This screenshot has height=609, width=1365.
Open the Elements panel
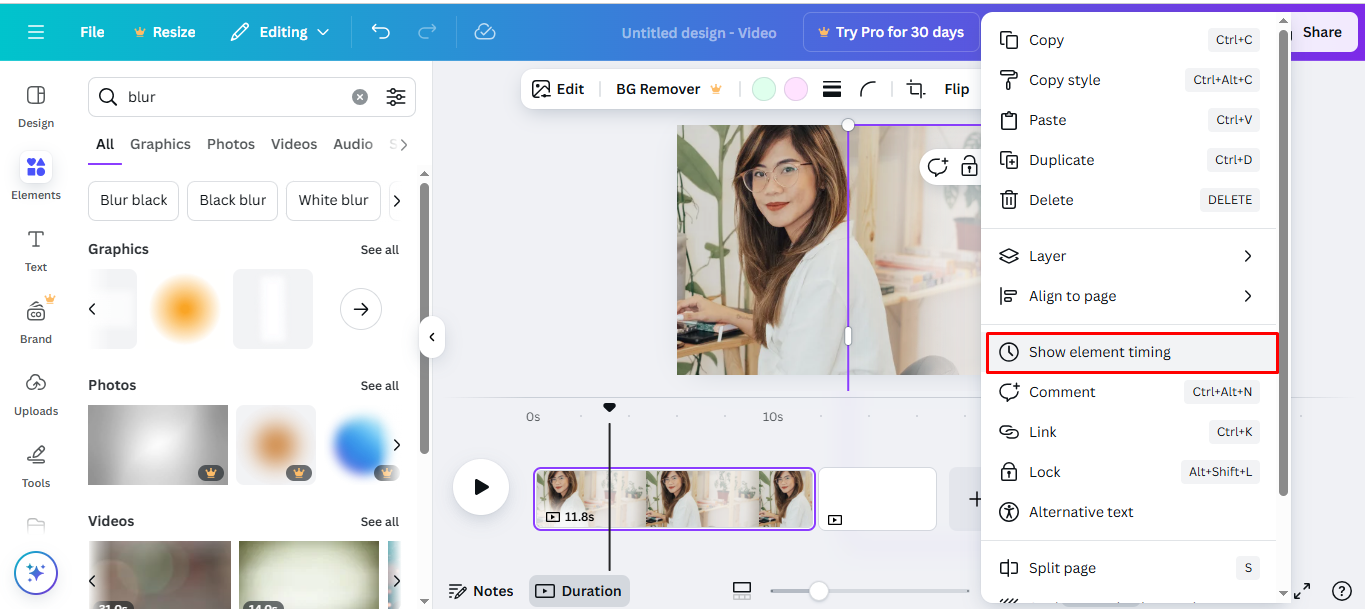[x=35, y=178]
